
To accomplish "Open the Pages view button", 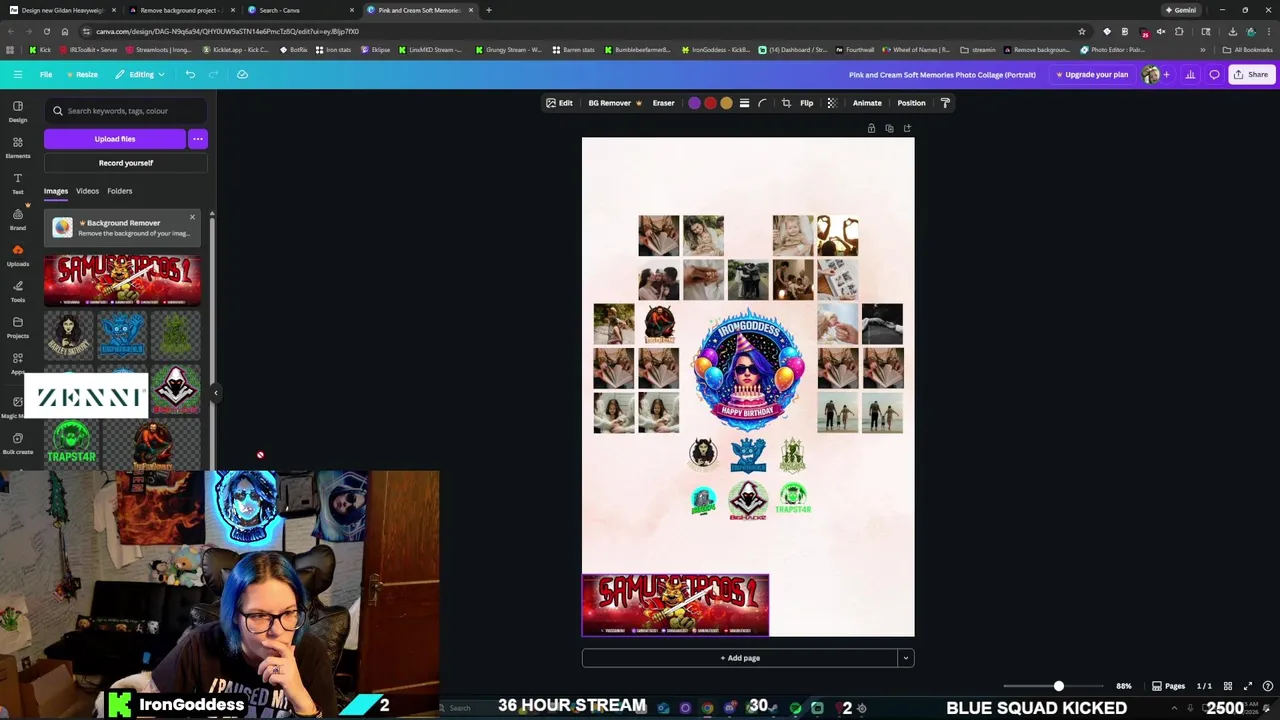I will tap(1169, 686).
